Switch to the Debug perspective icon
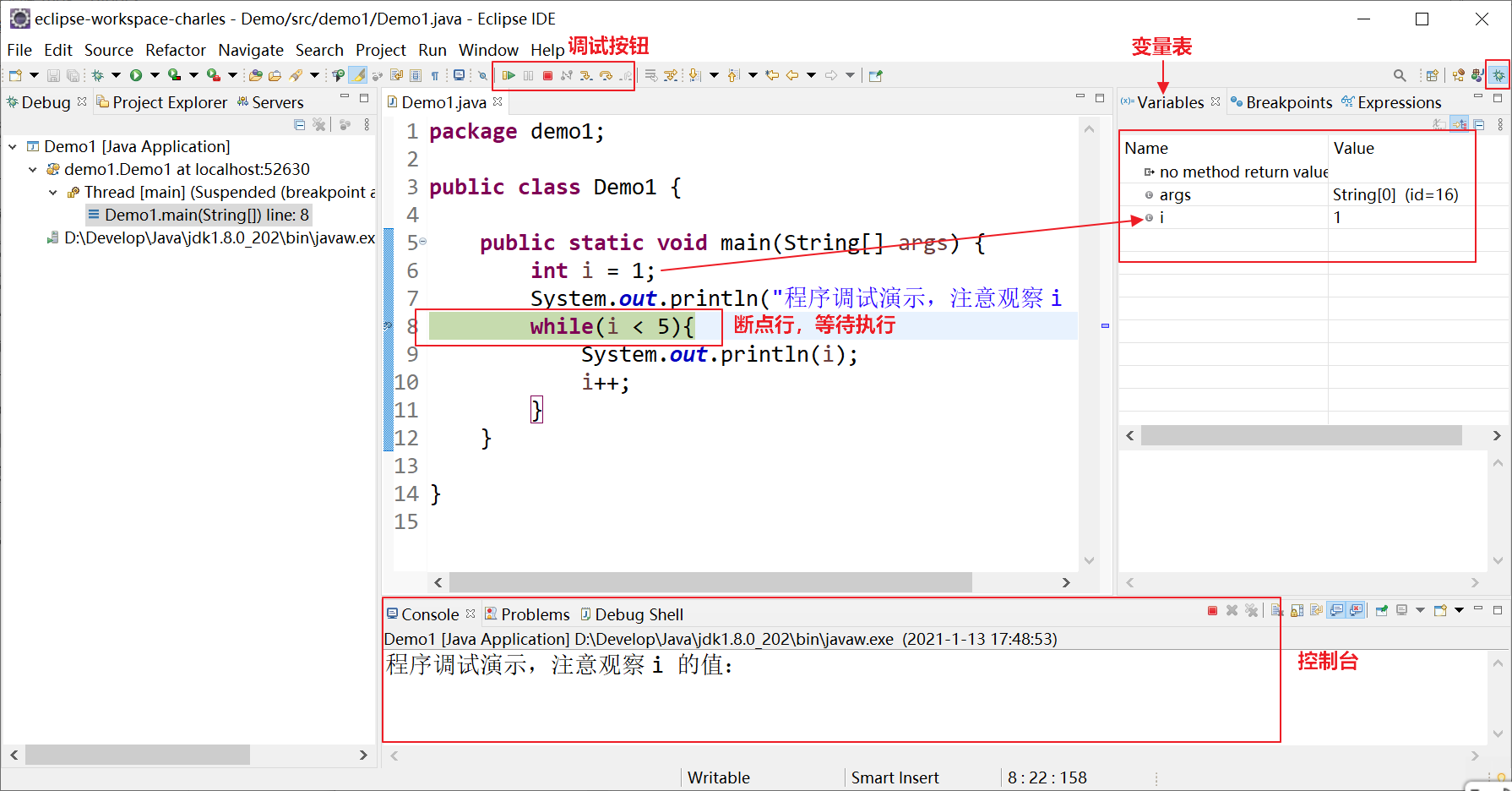Image resolution: width=1512 pixels, height=791 pixels. (x=1498, y=76)
